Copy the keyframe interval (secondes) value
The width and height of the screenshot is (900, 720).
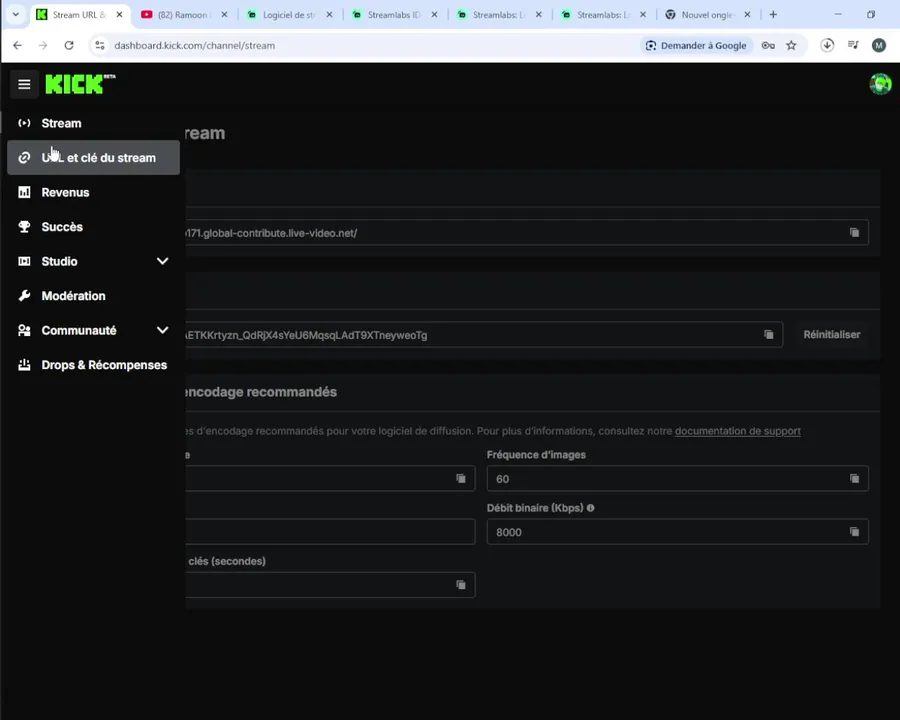461,584
